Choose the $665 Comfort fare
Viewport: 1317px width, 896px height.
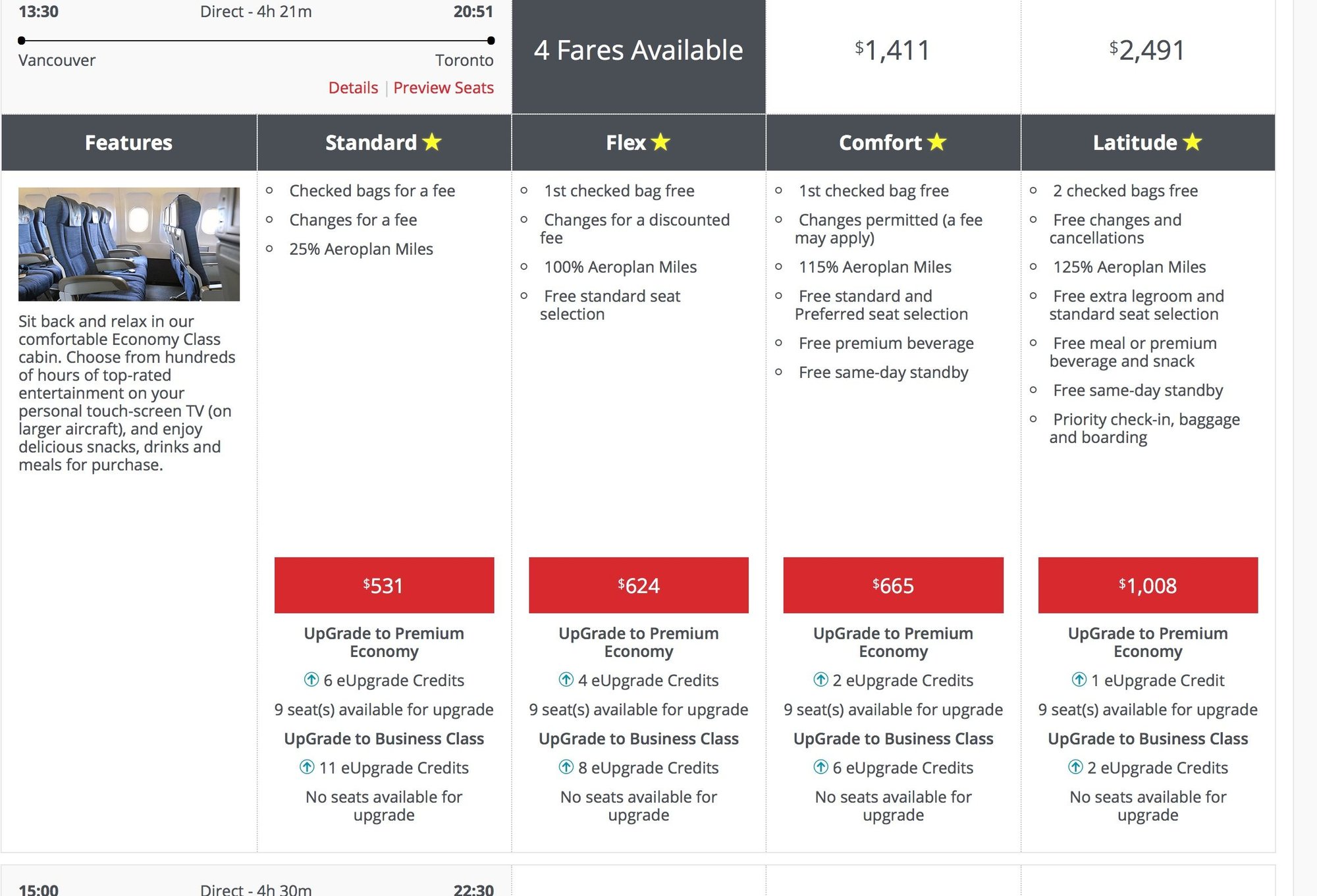pyautogui.click(x=893, y=585)
